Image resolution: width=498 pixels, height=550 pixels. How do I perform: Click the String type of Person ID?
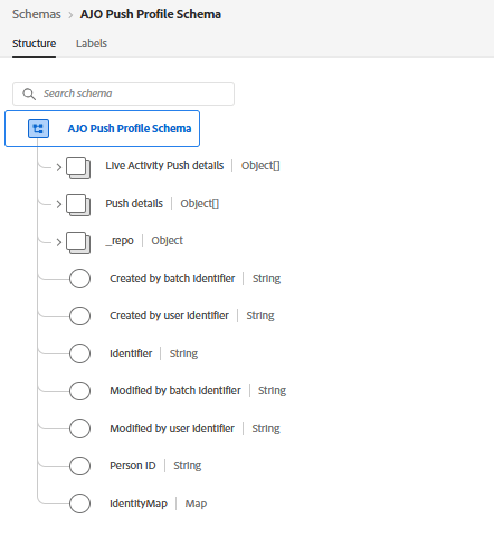[187, 466]
